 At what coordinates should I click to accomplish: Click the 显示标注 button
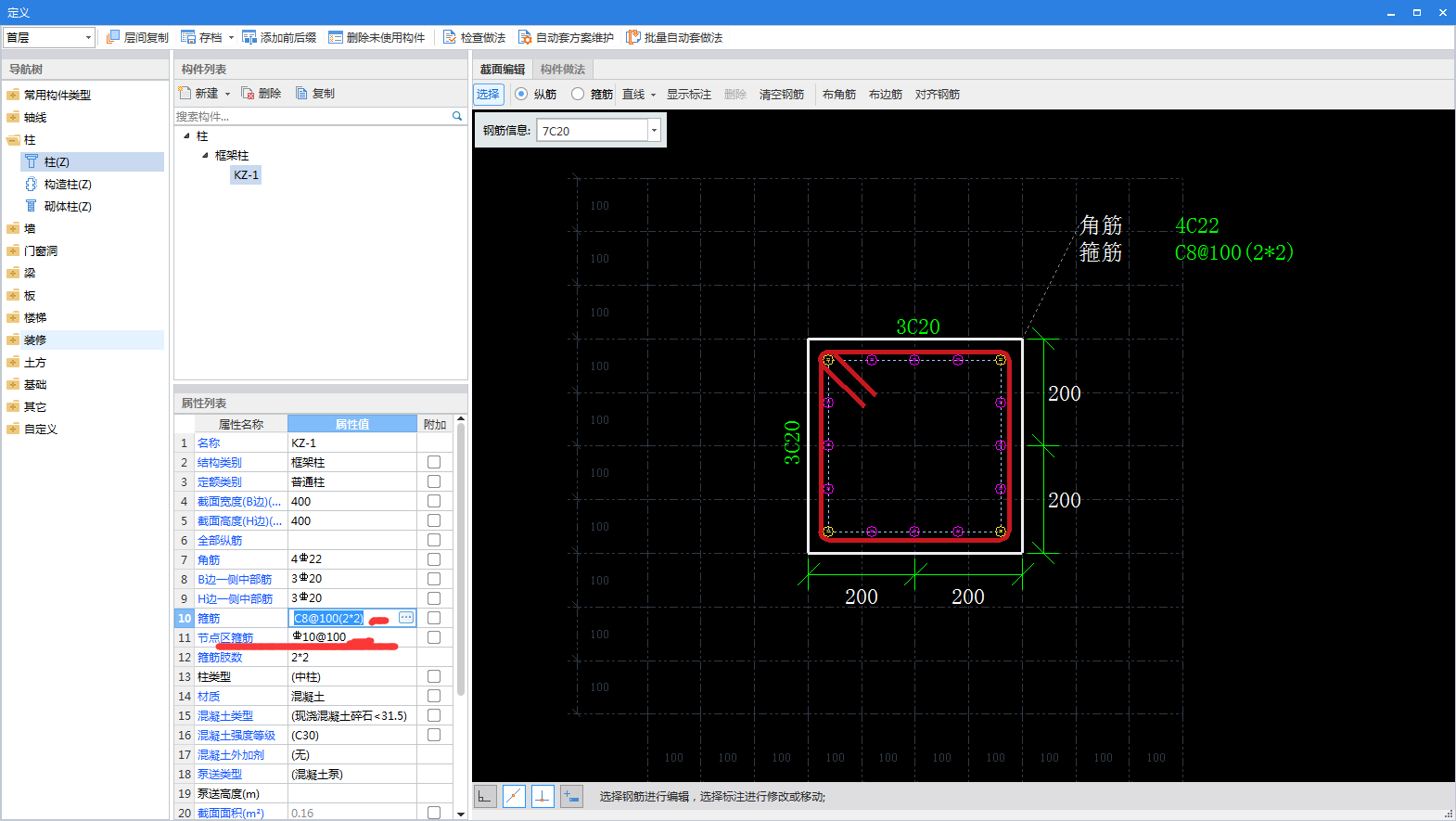pyautogui.click(x=689, y=95)
